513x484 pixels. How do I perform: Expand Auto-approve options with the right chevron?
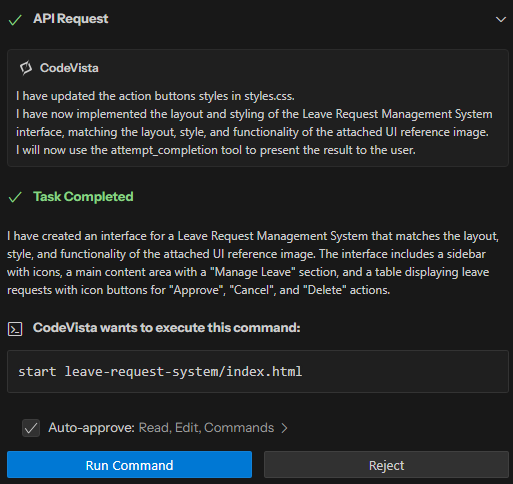[284, 428]
